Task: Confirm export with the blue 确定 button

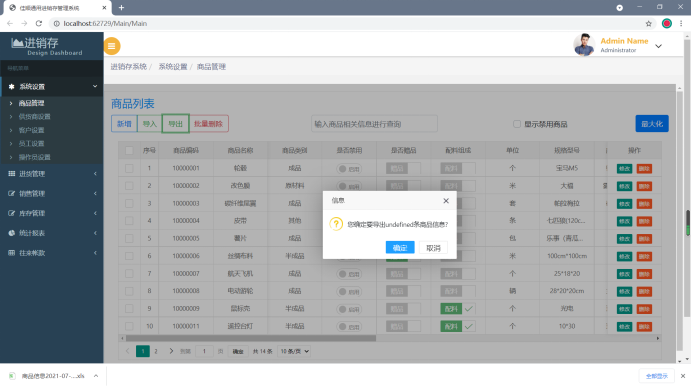Action: [400, 247]
